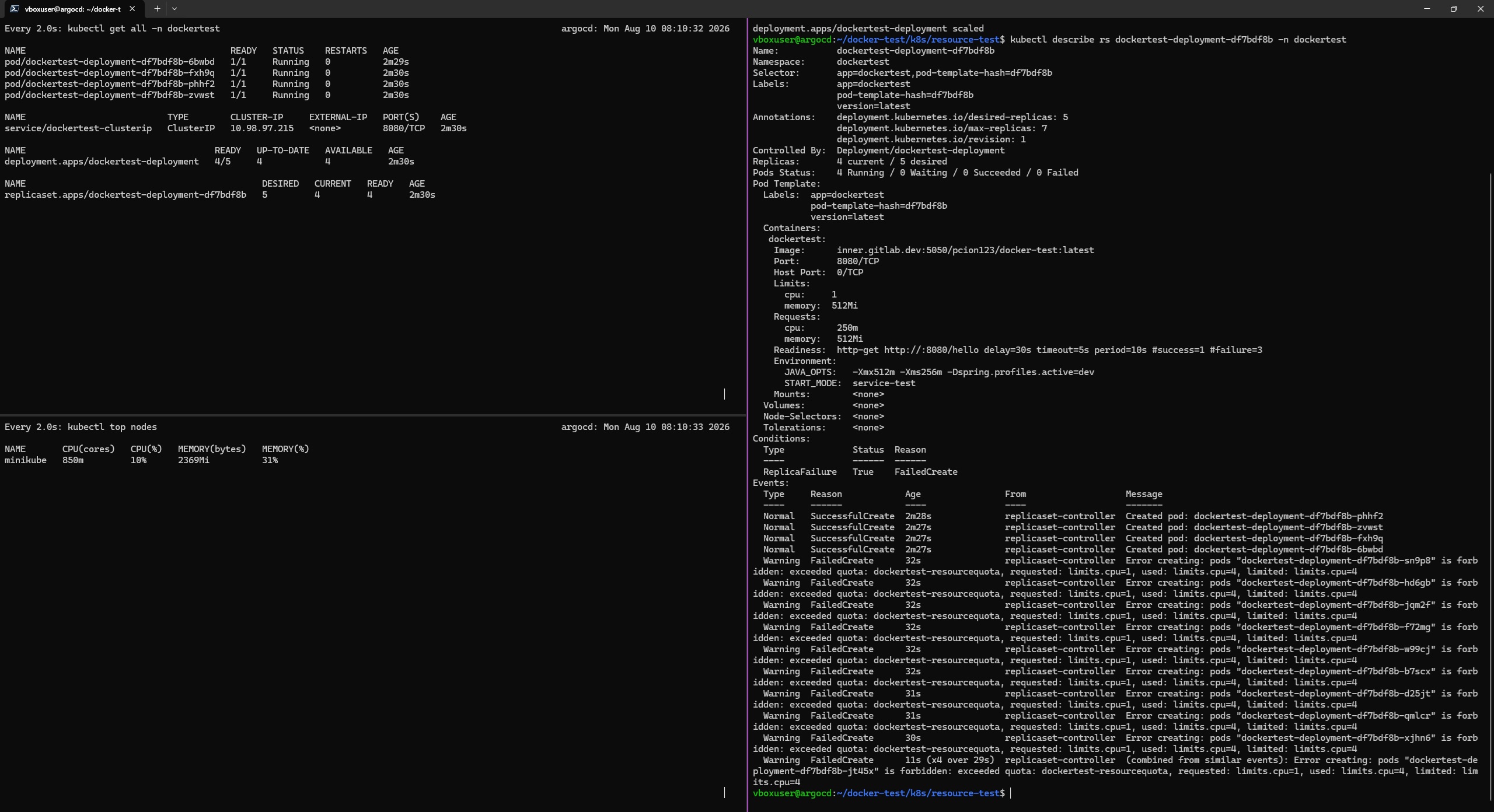Click the 31% memory percentage
Image resolution: width=1494 pixels, height=812 pixels.
(270, 460)
